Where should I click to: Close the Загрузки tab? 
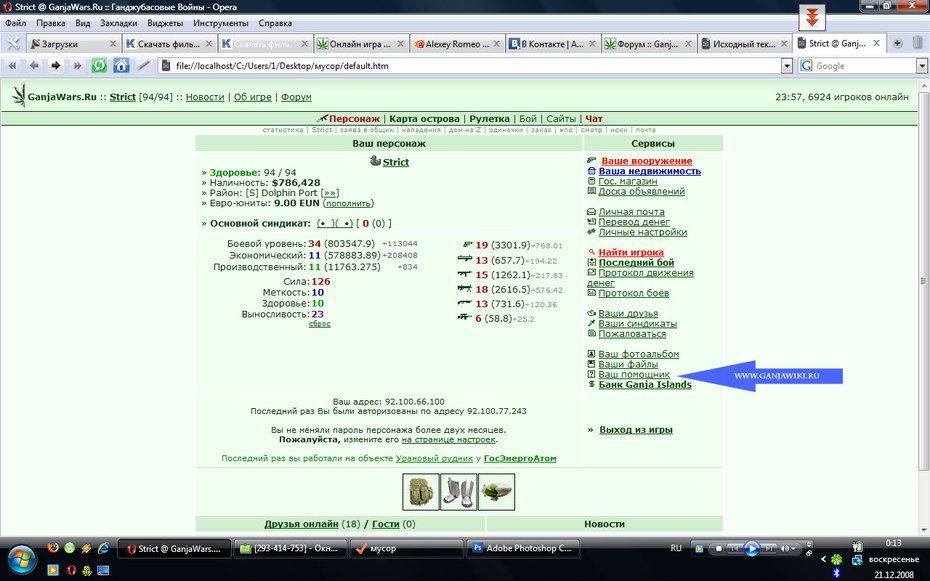click(x=113, y=44)
